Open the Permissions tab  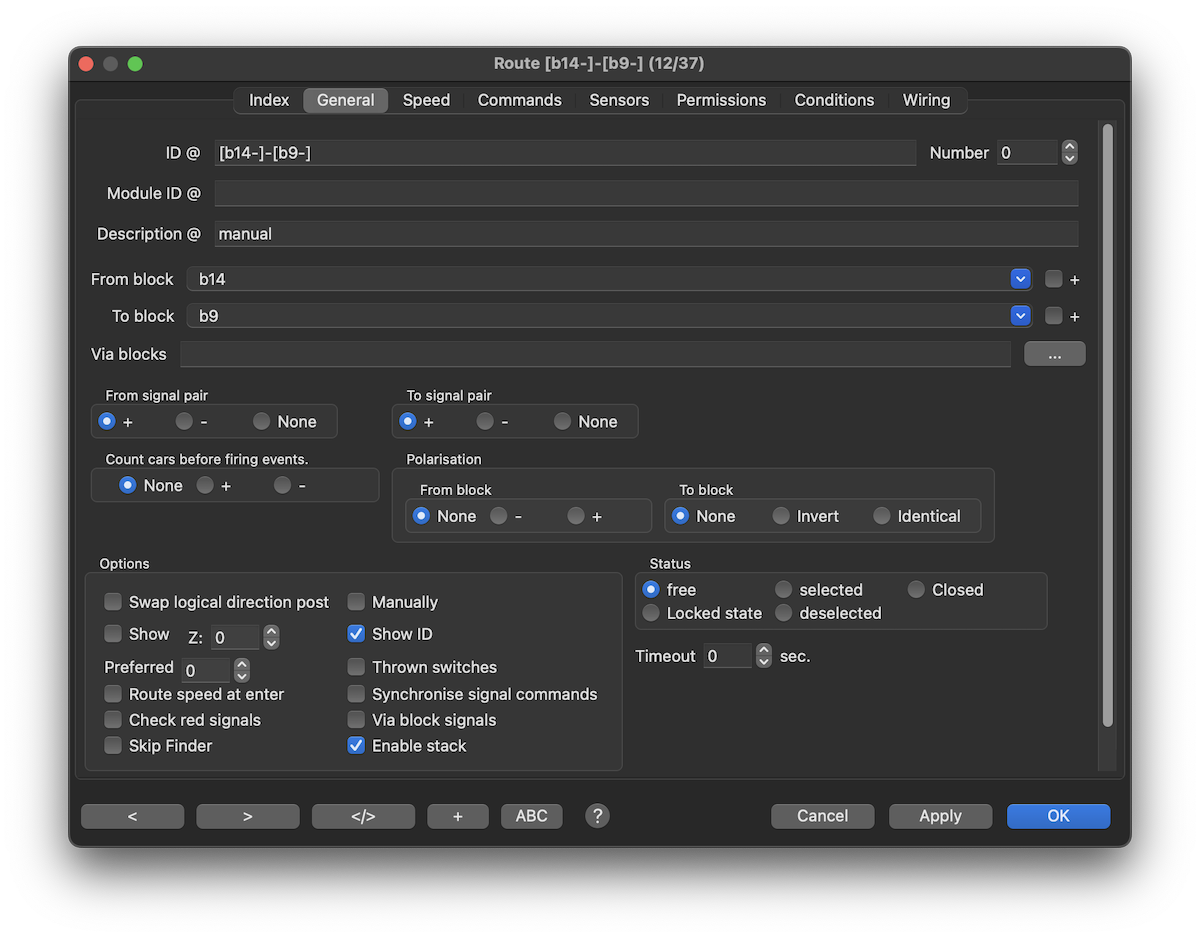721,100
